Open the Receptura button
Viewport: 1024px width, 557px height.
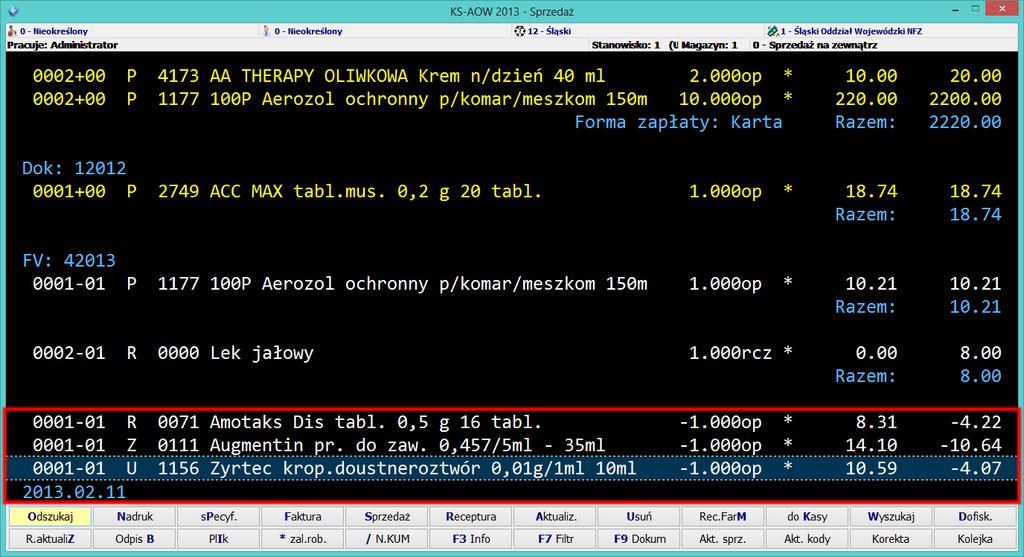click(x=471, y=517)
